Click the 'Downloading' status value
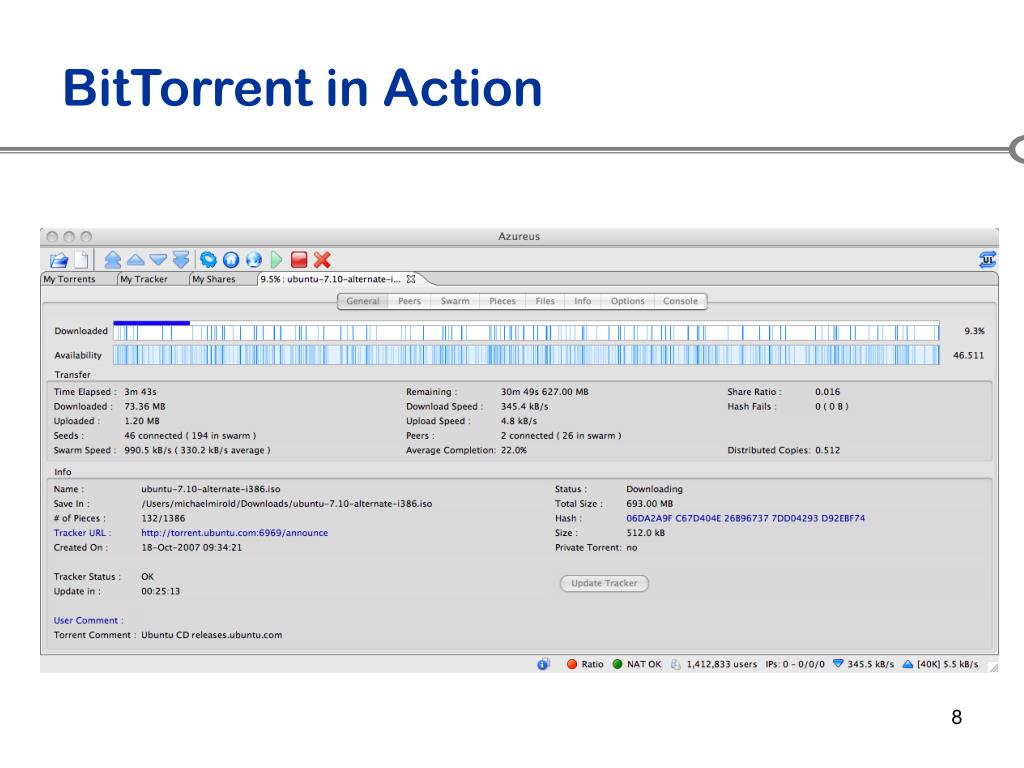Viewport: 1024px width, 768px height. pos(654,489)
